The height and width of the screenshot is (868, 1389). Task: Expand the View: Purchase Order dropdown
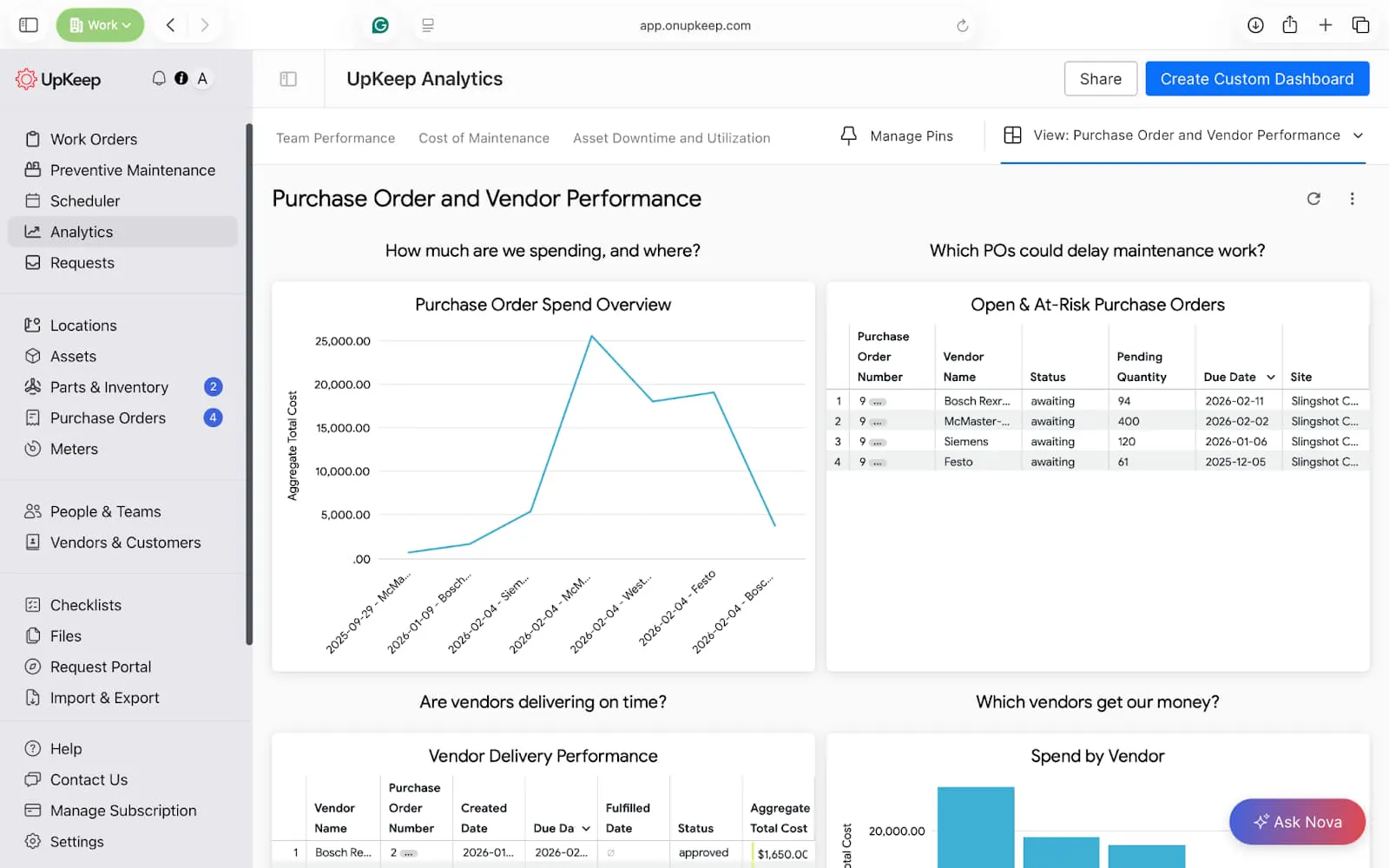[x=1358, y=135]
